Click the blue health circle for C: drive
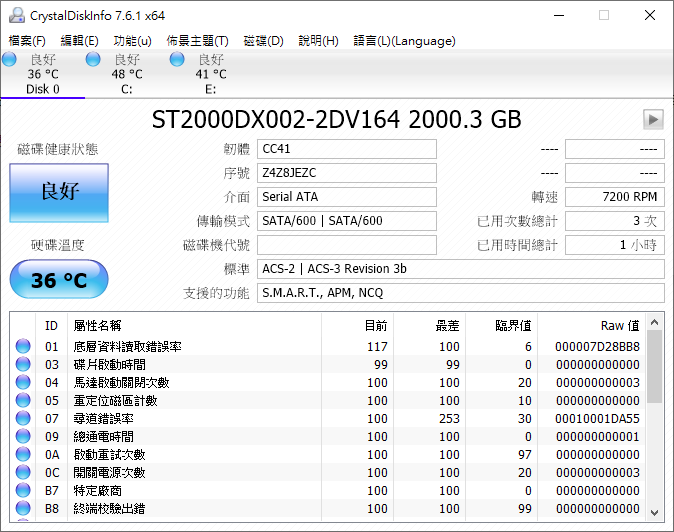The image size is (674, 532). tap(93, 59)
